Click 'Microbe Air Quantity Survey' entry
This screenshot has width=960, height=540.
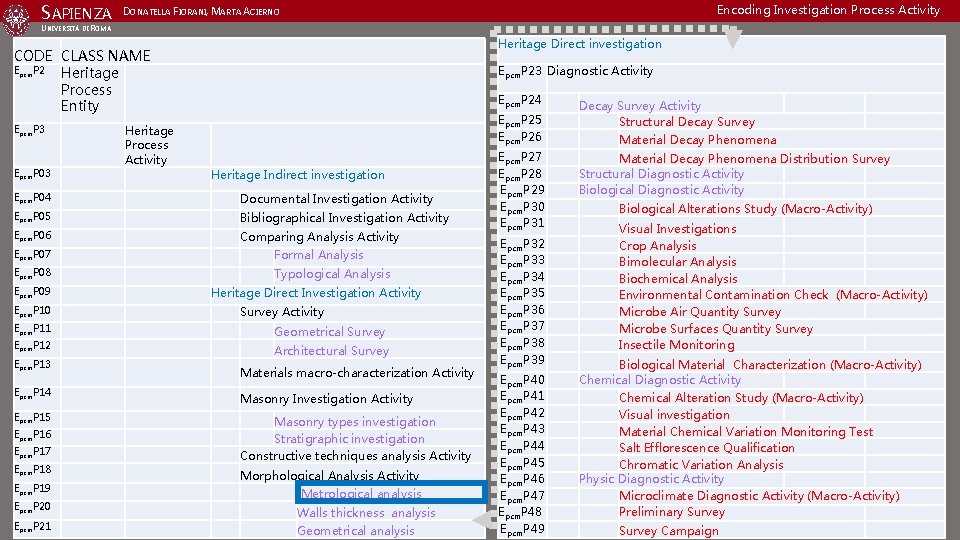point(700,312)
